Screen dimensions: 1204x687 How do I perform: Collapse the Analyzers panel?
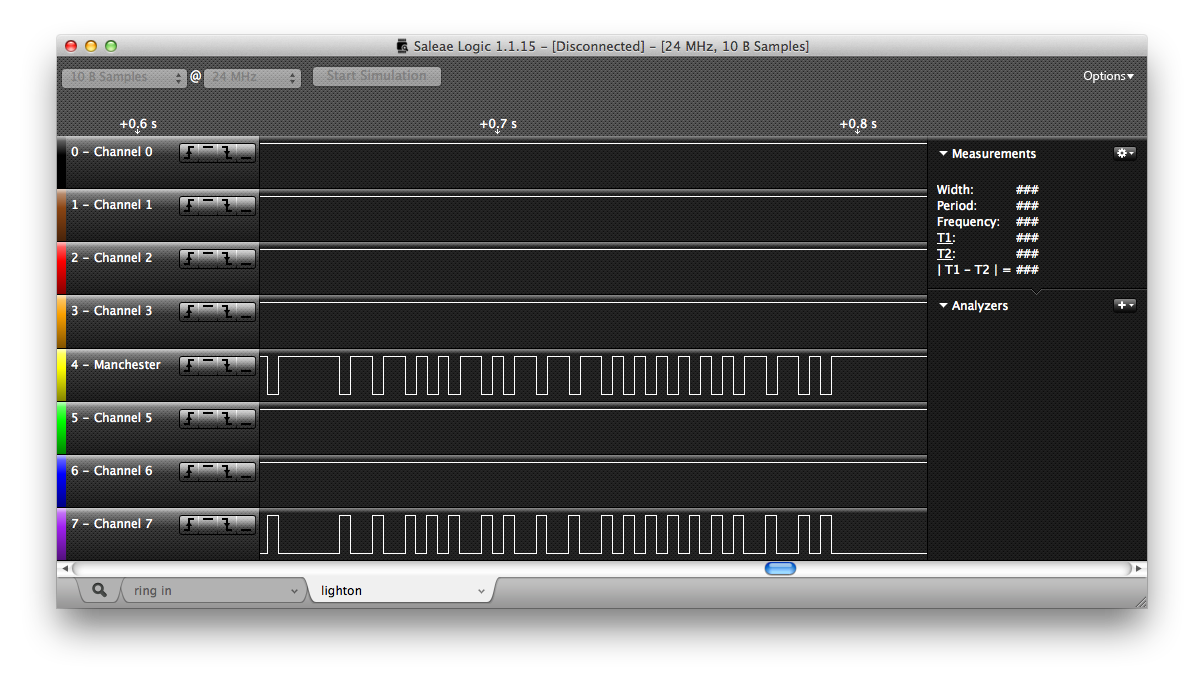(943, 306)
